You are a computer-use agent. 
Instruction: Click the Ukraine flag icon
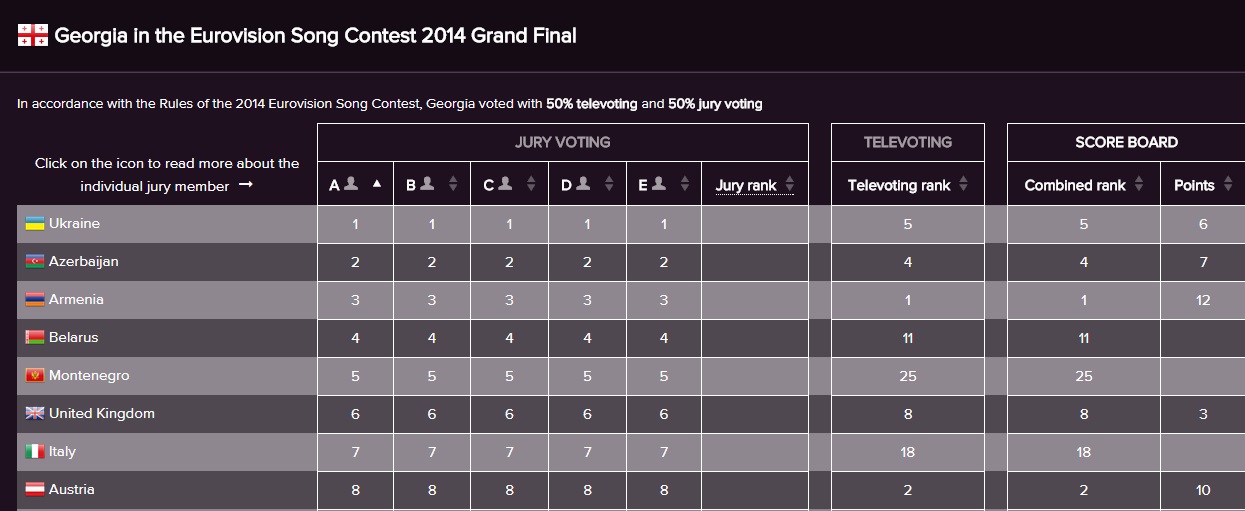pos(36,224)
